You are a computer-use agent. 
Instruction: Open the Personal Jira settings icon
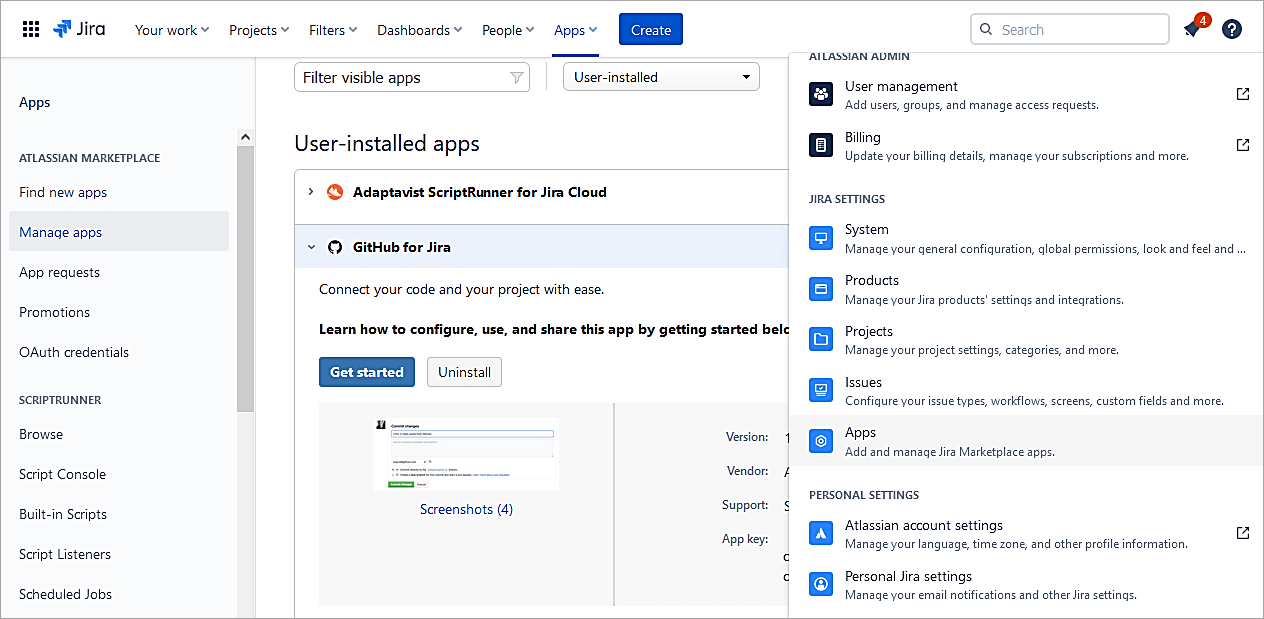click(x=821, y=584)
